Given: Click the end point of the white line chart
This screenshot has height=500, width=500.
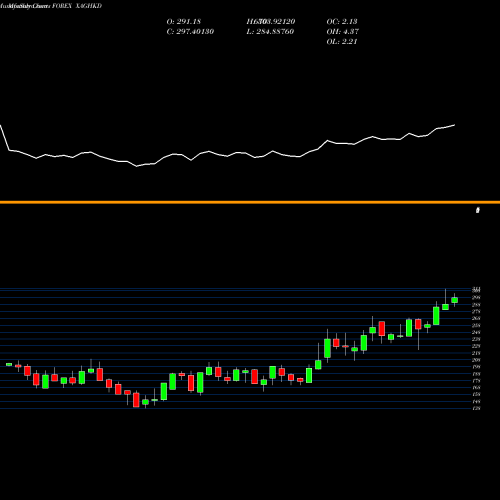Looking at the screenshot, I should (x=455, y=125).
